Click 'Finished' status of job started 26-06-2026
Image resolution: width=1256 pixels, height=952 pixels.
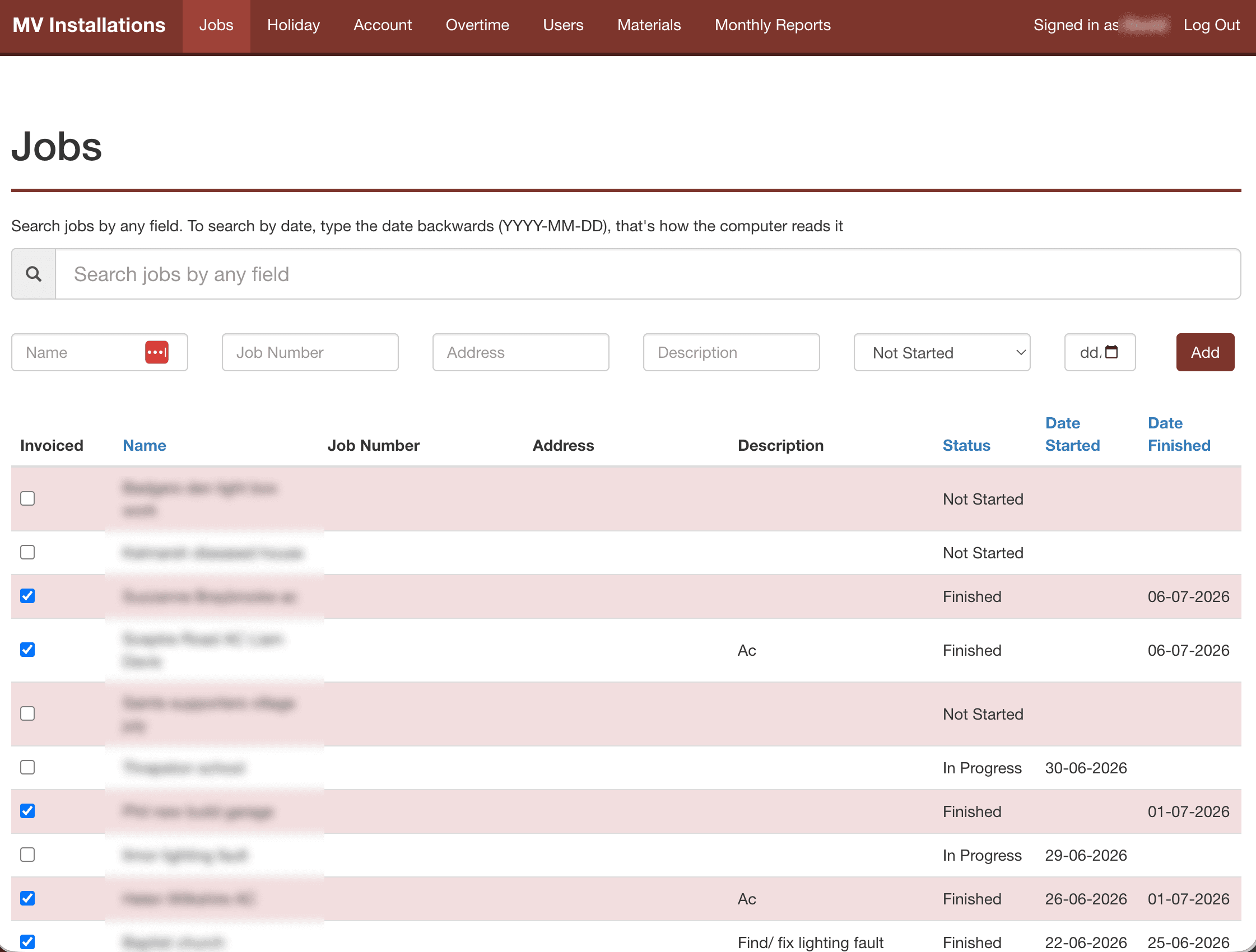[971, 899]
